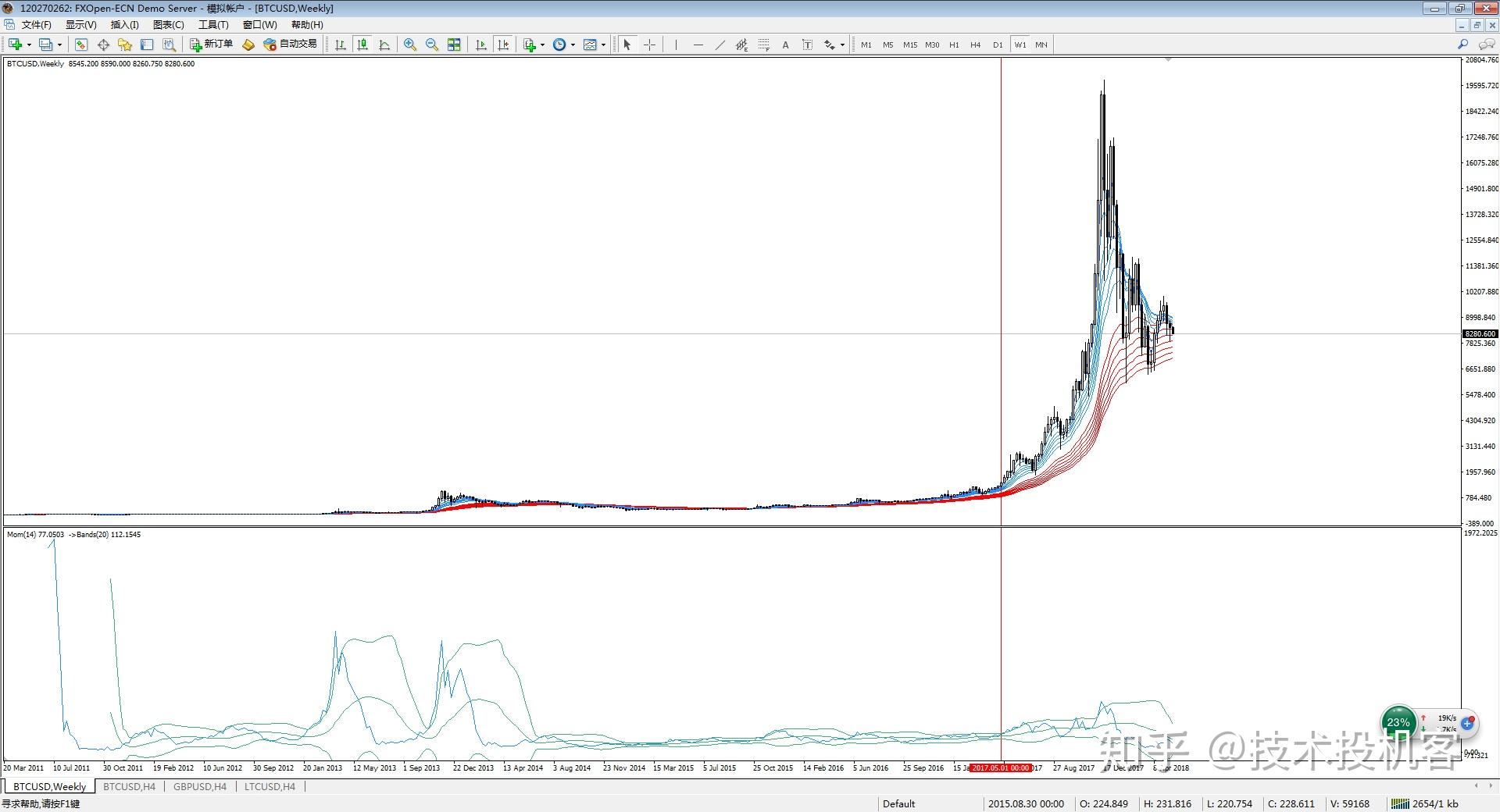Click the zoom in magnifier icon
Viewport: 1500px width, 812px height.
point(409,45)
